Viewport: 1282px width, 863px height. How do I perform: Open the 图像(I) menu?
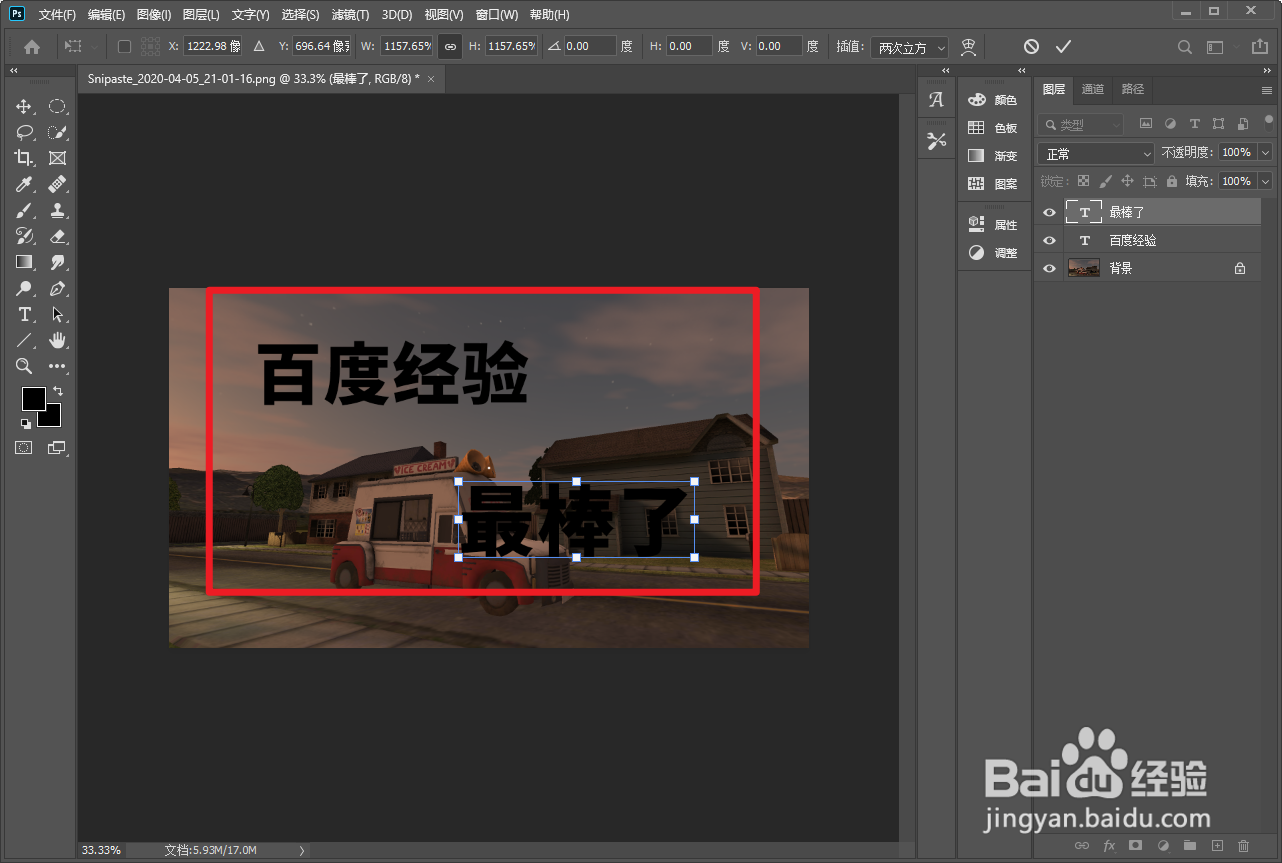[x=154, y=15]
